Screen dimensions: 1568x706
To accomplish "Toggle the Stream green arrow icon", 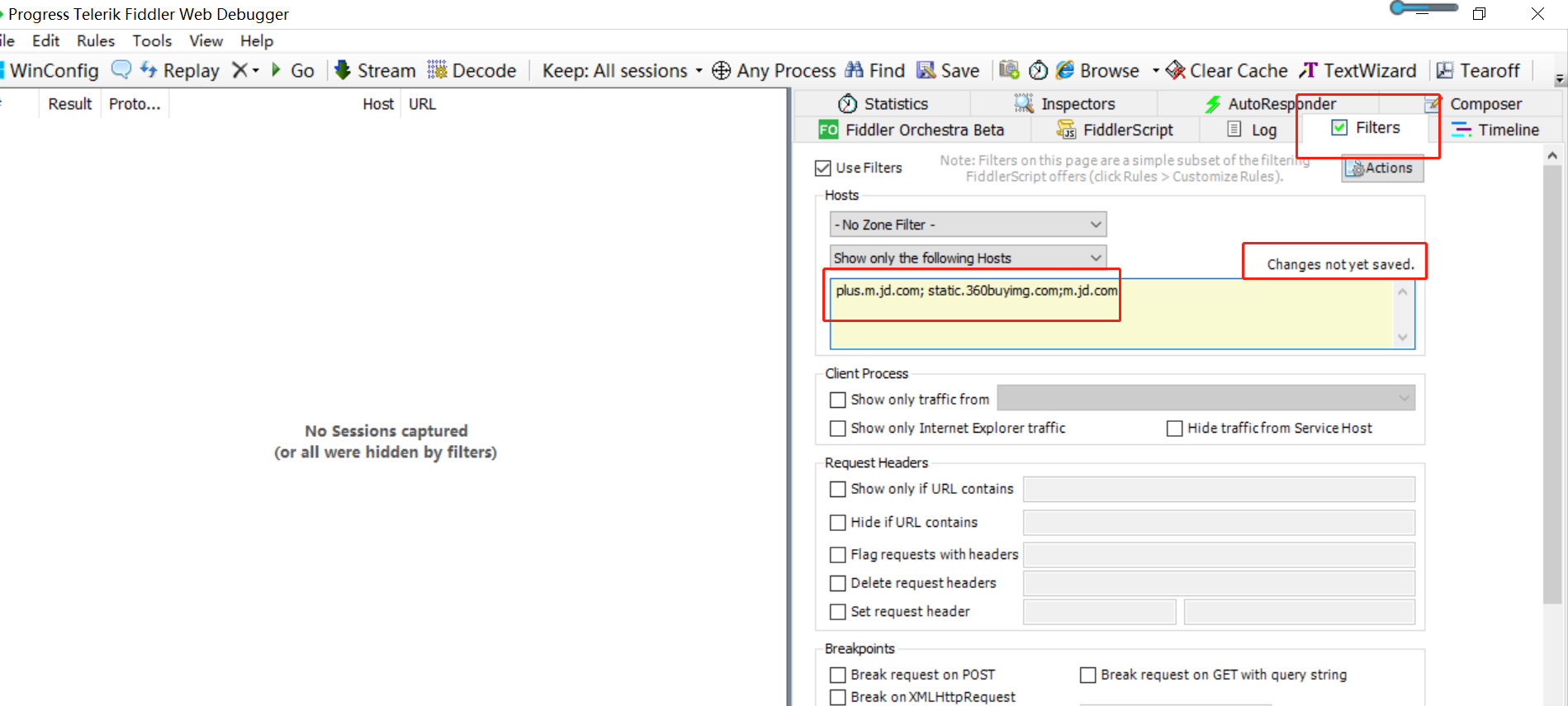I will pos(343,69).
